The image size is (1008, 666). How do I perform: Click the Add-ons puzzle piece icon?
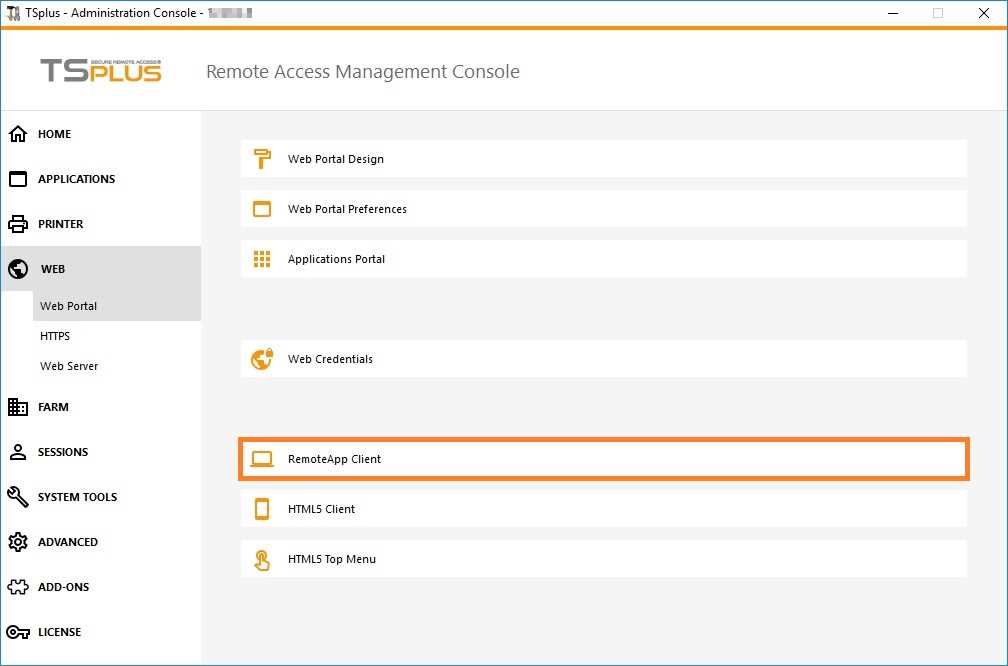18,587
